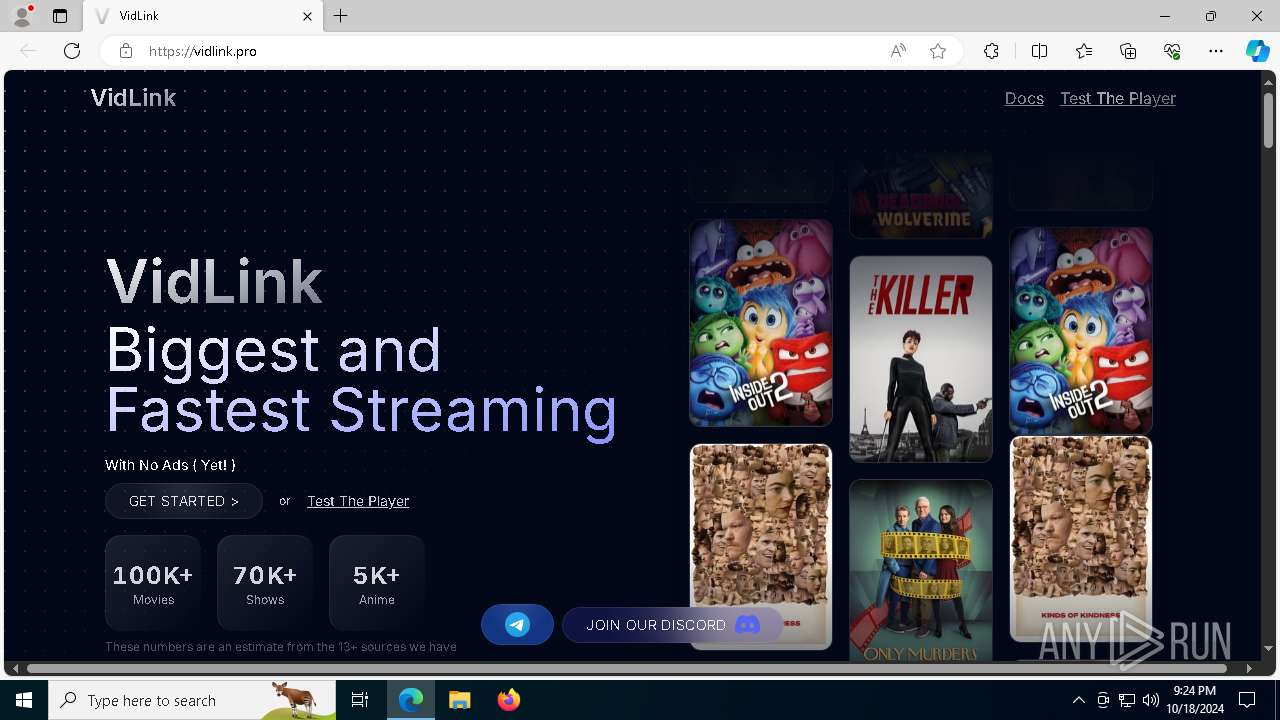This screenshot has height=720, width=1280.
Task: Click the Telegram icon button
Action: click(x=517, y=625)
